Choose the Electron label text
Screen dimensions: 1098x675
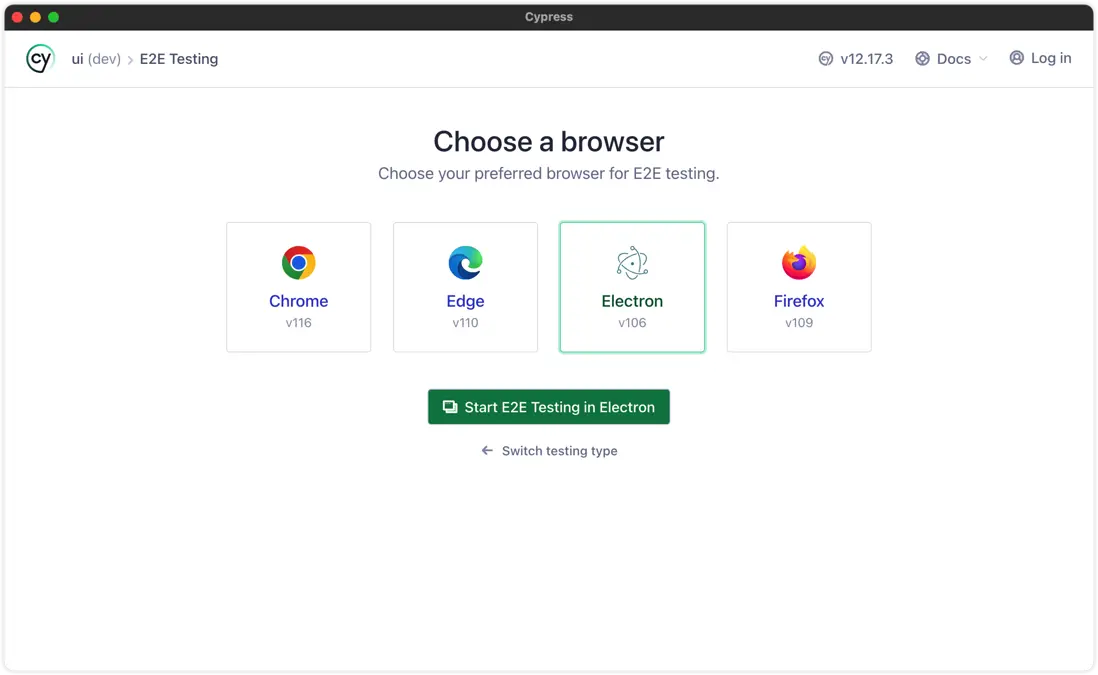(632, 301)
